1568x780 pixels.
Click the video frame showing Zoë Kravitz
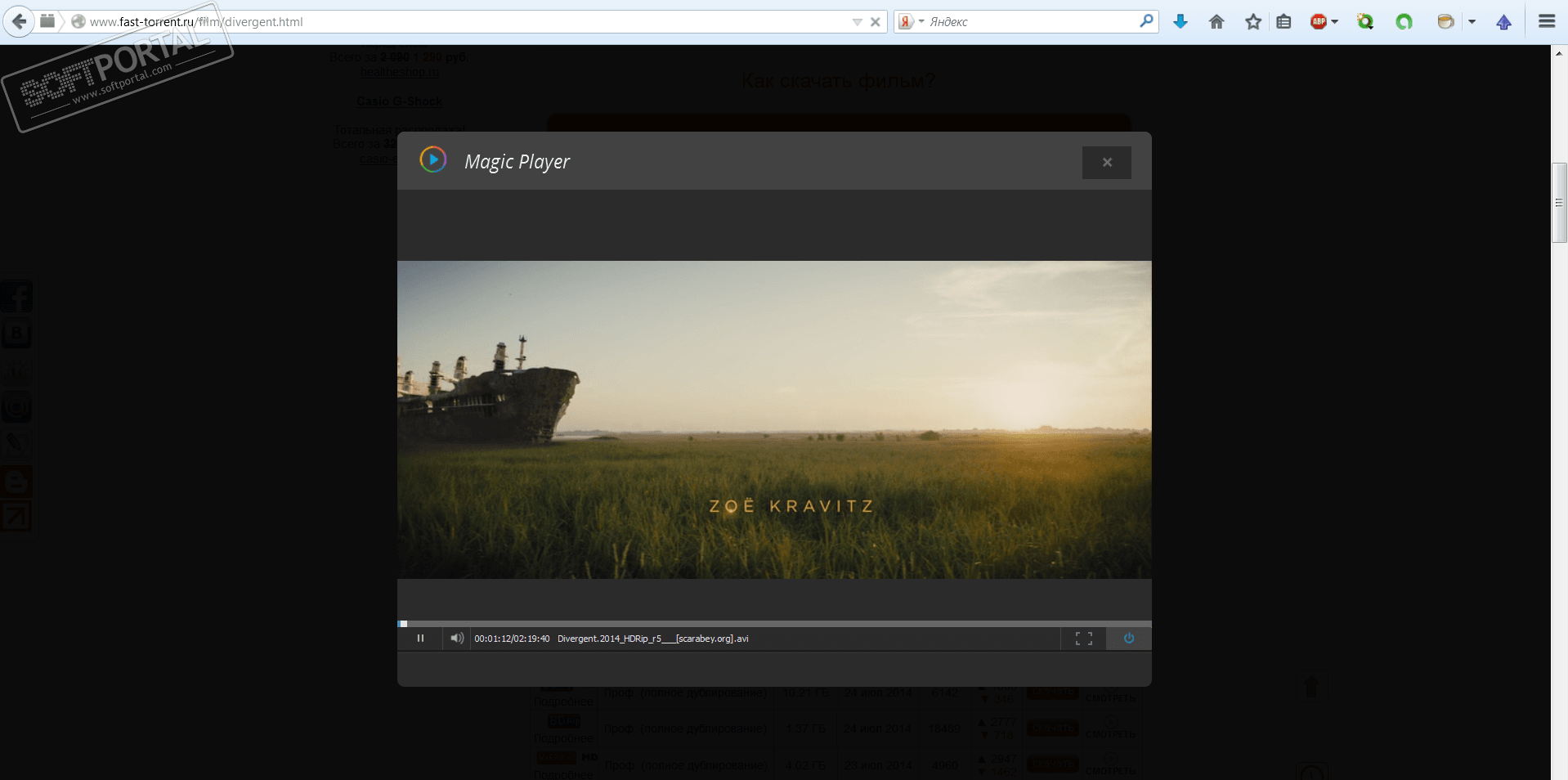click(x=774, y=419)
